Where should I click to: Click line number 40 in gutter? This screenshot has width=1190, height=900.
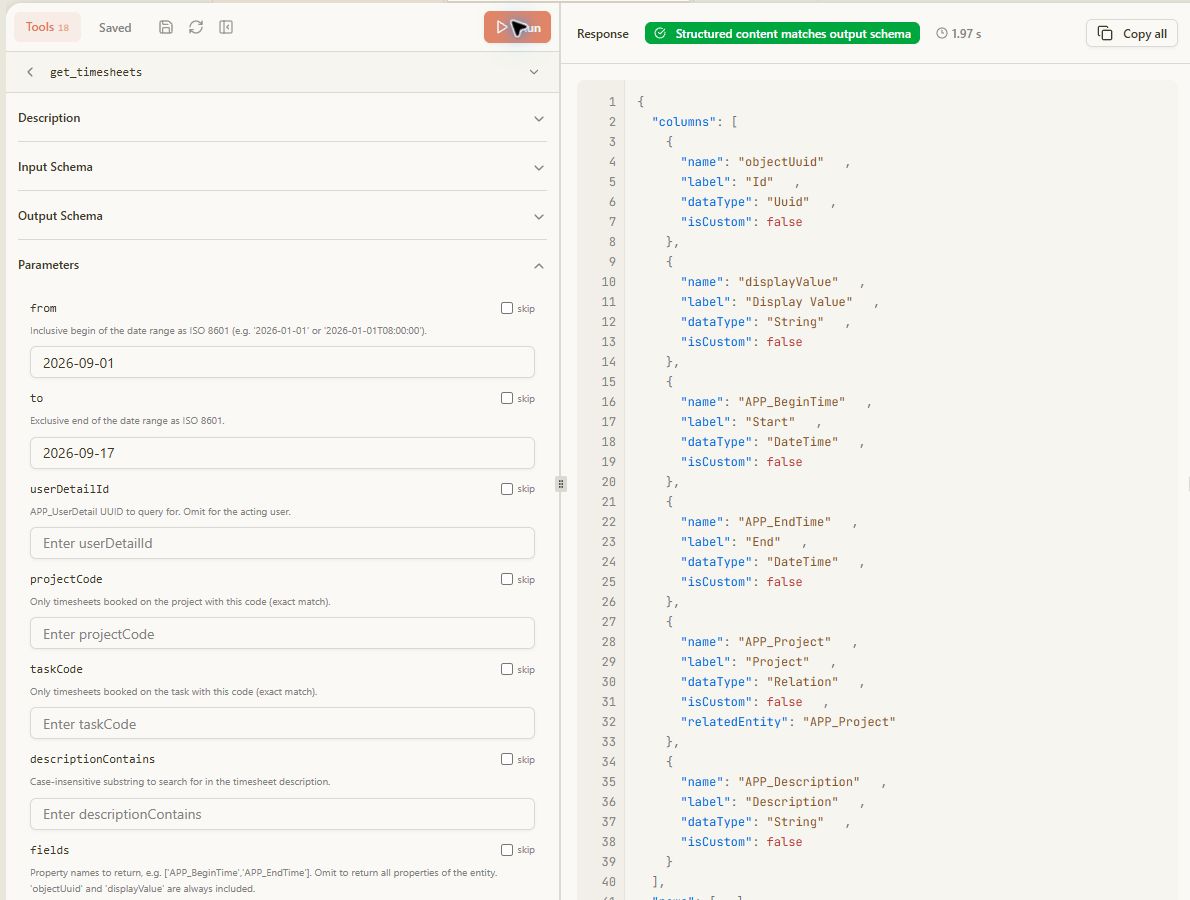point(609,881)
